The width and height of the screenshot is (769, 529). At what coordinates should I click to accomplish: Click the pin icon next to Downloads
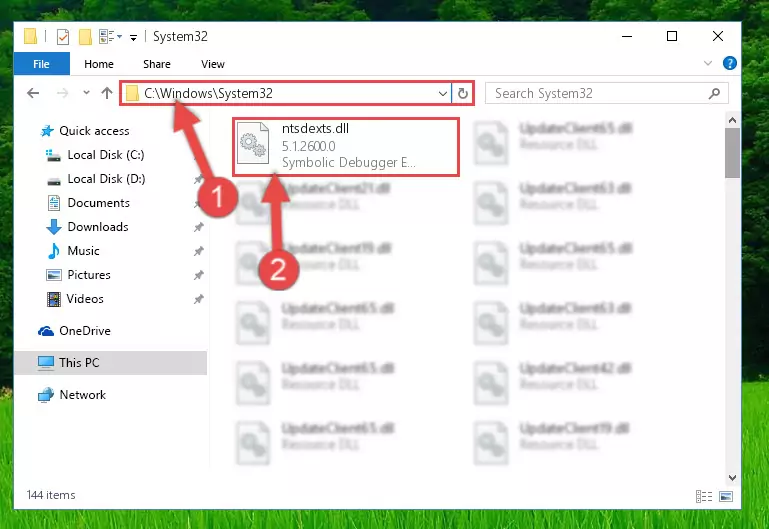click(x=198, y=227)
